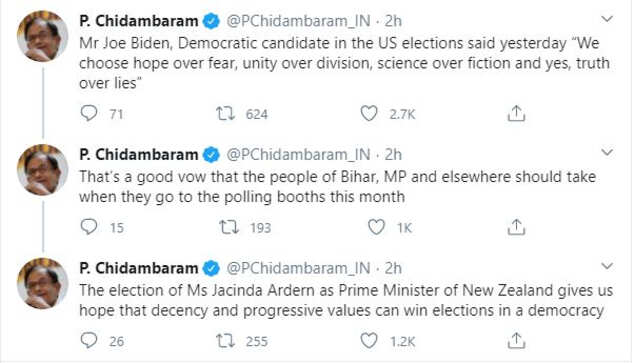Open @PChidambaram_IN handle on second tweet
Image resolution: width=635 pixels, height=363 pixels.
point(298,154)
